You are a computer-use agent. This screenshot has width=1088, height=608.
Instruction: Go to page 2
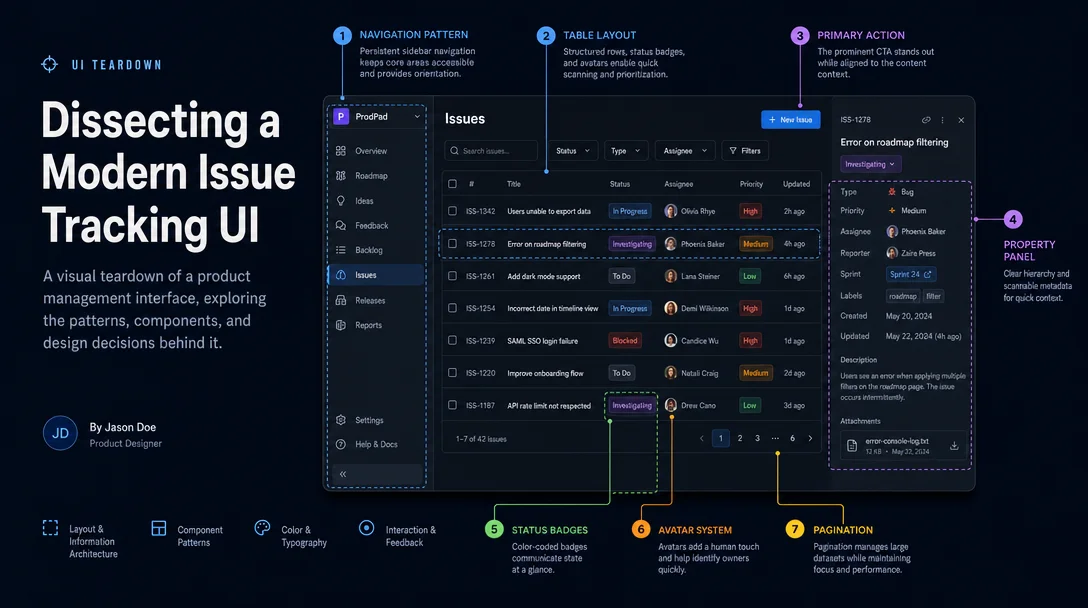[x=740, y=439]
